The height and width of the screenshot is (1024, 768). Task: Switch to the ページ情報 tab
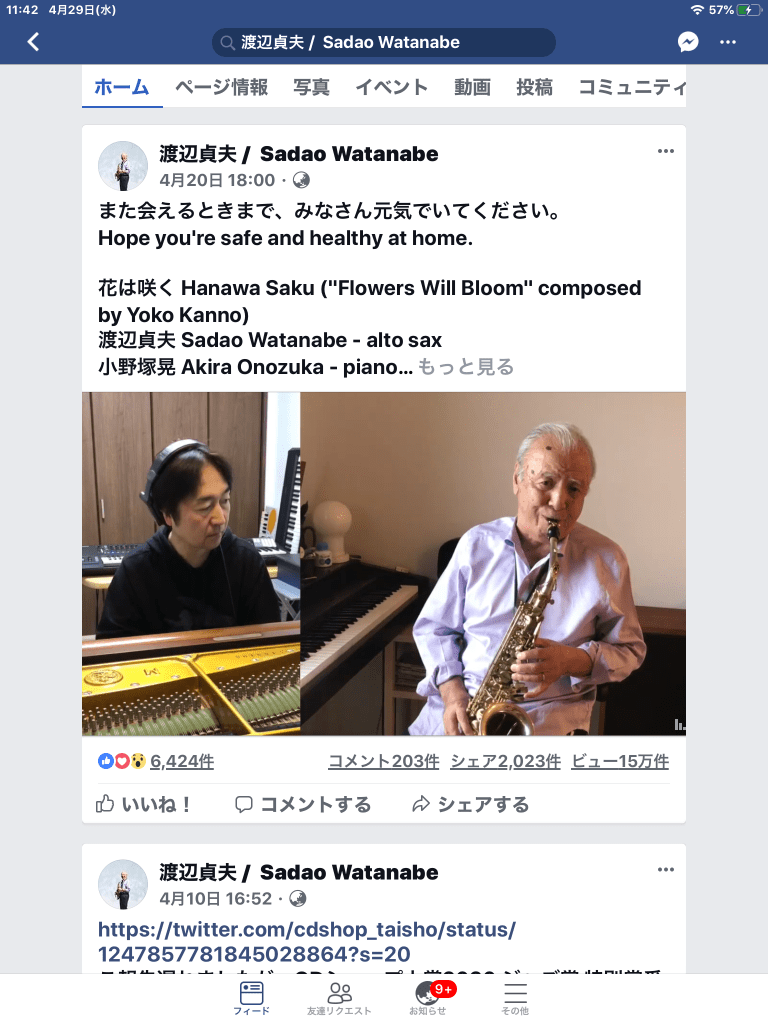pyautogui.click(x=221, y=87)
